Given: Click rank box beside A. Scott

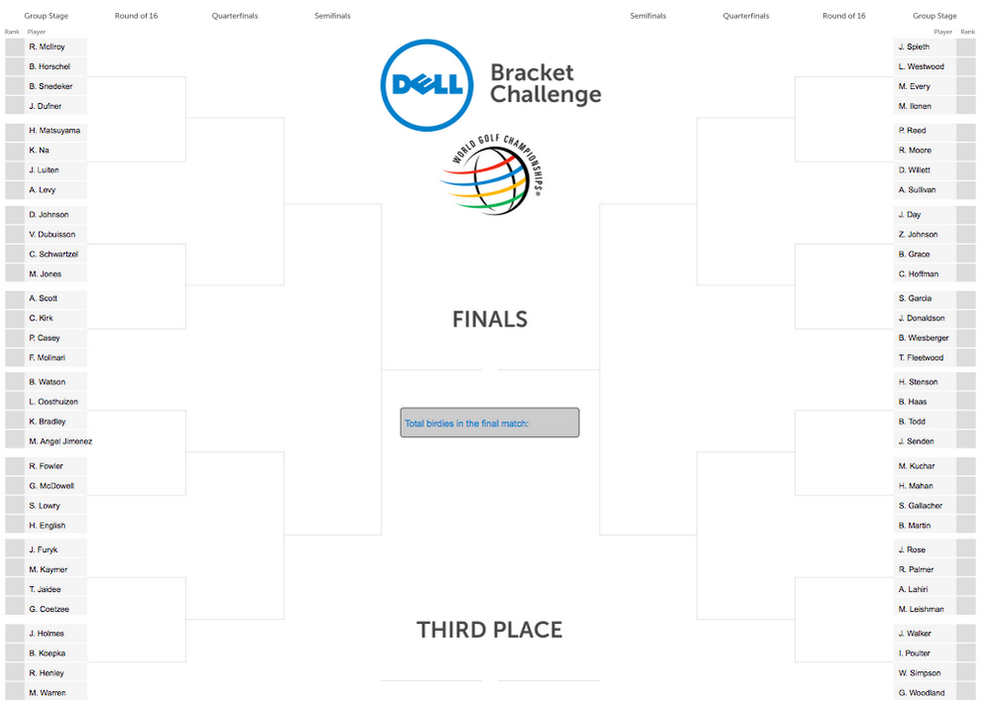Looking at the screenshot, I should pos(15,298).
